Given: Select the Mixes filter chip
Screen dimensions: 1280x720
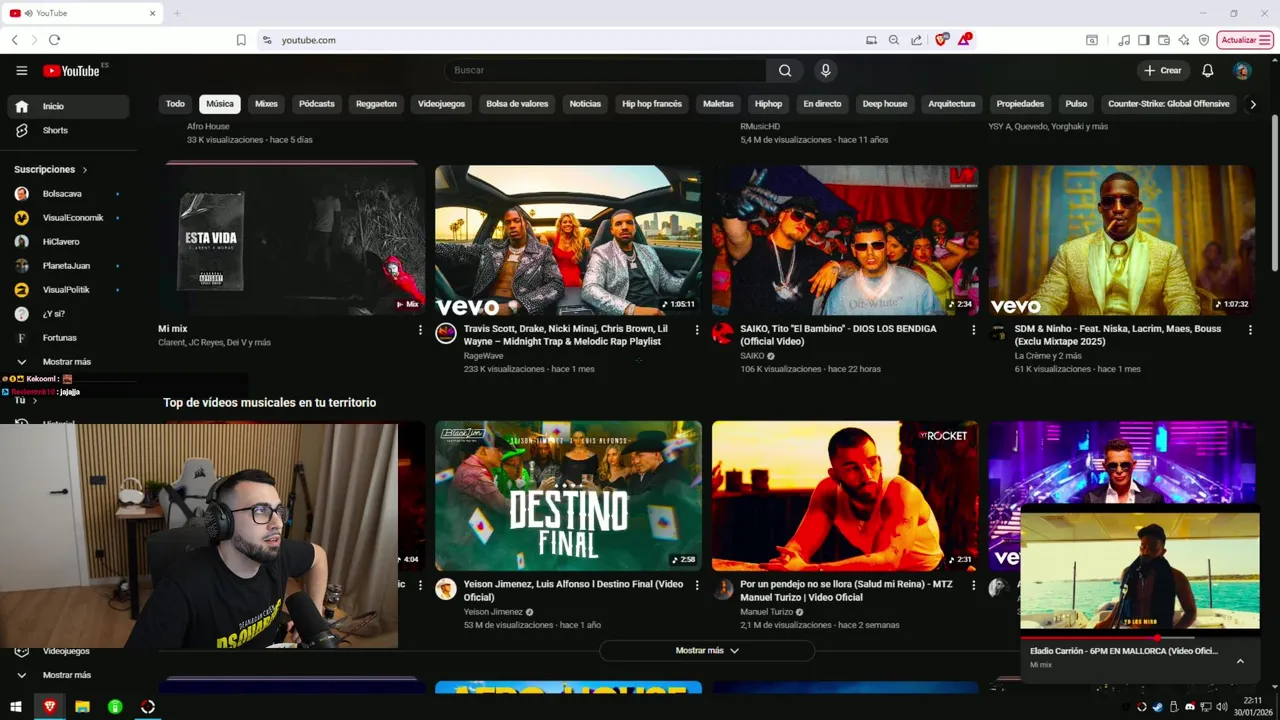Looking at the screenshot, I should (x=266, y=104).
